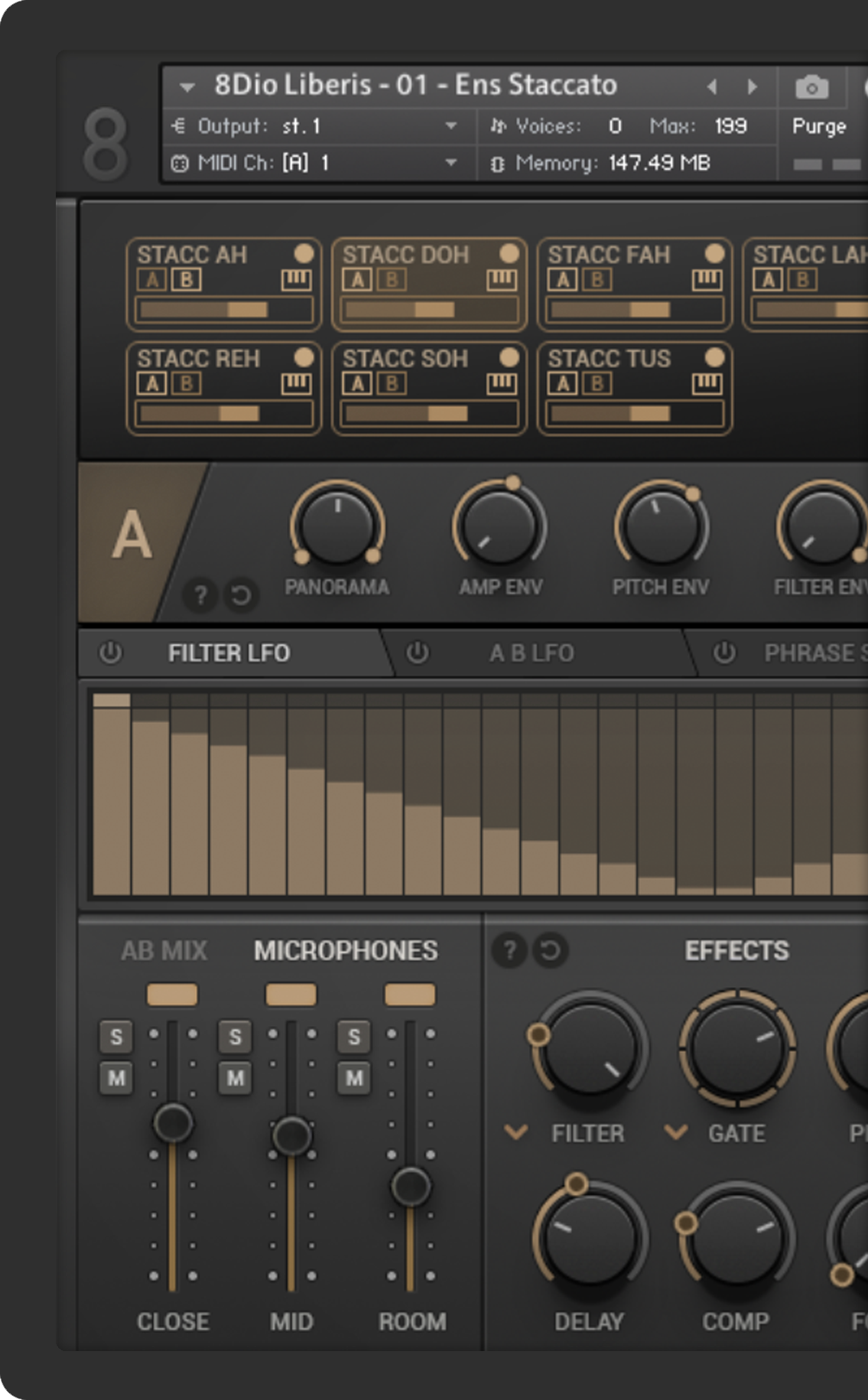Viewport: 868px width, 1400px height.
Task: Click the reset icon beside Panorama knob
Action: [x=241, y=594]
